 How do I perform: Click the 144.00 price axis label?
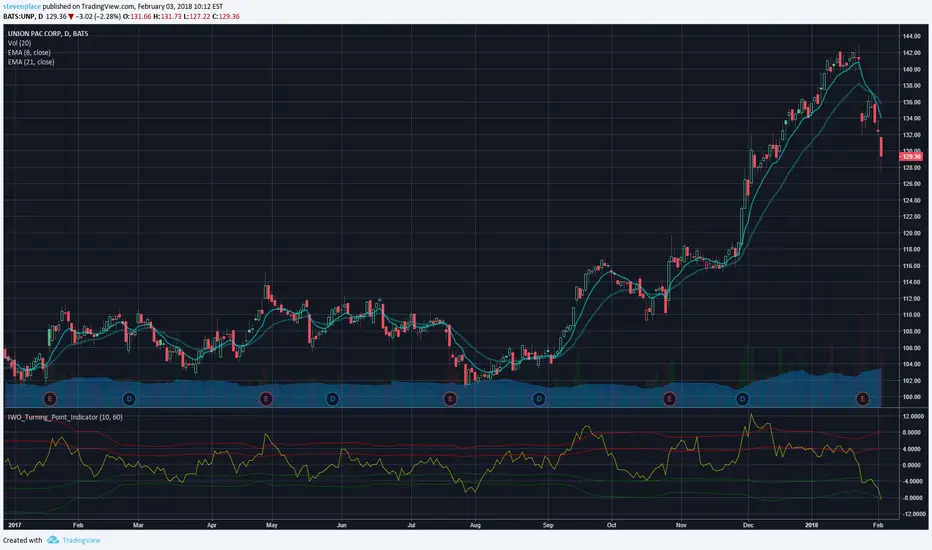[x=911, y=36]
